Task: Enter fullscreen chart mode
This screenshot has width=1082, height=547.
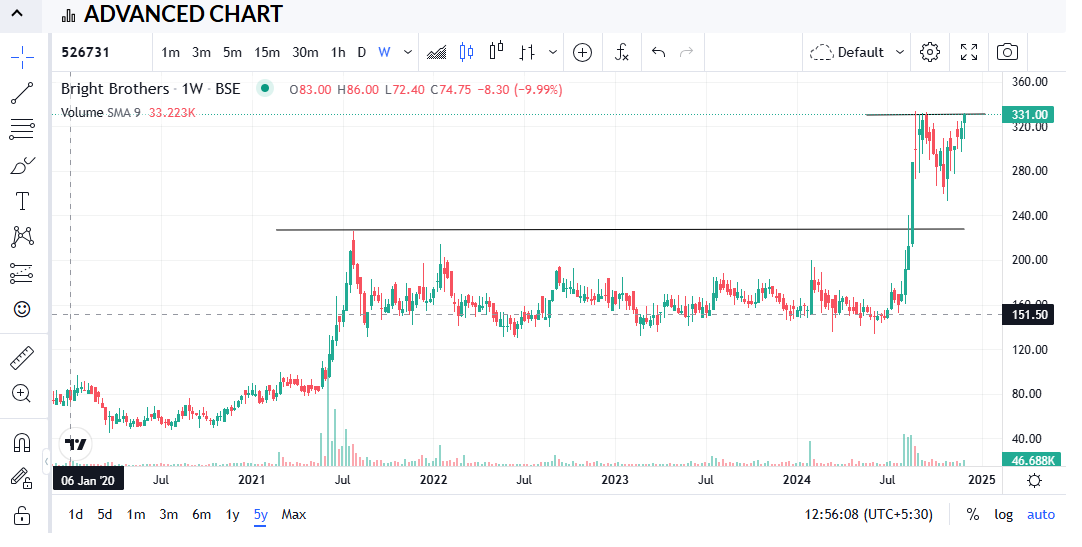Action: 969,52
